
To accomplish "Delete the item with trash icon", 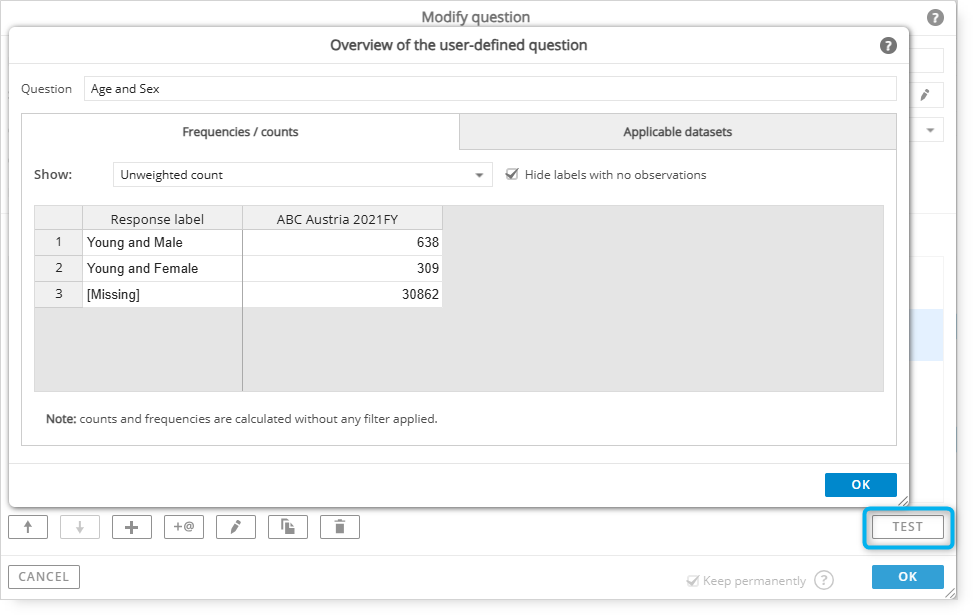I will coord(339,527).
